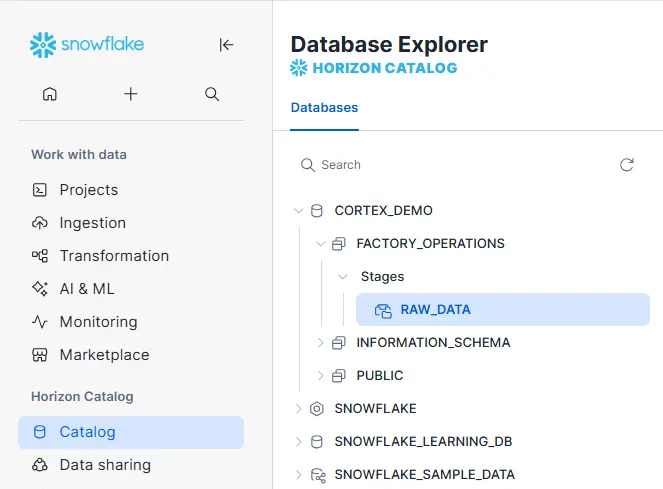Image resolution: width=663 pixels, height=489 pixels.
Task: Open the Home icon
Action: [50, 94]
